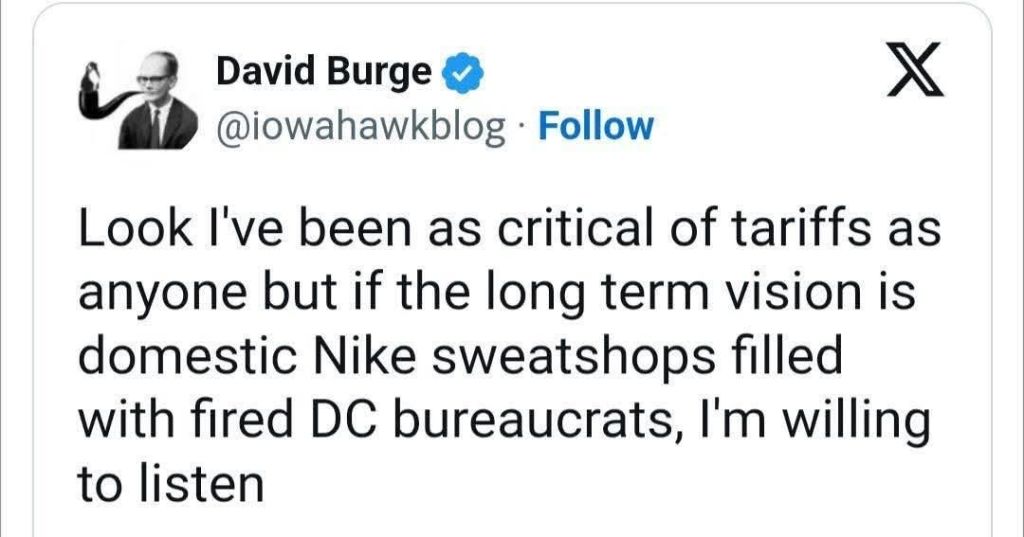
Task: Follow the account via the Follow link
Action: 595,127
